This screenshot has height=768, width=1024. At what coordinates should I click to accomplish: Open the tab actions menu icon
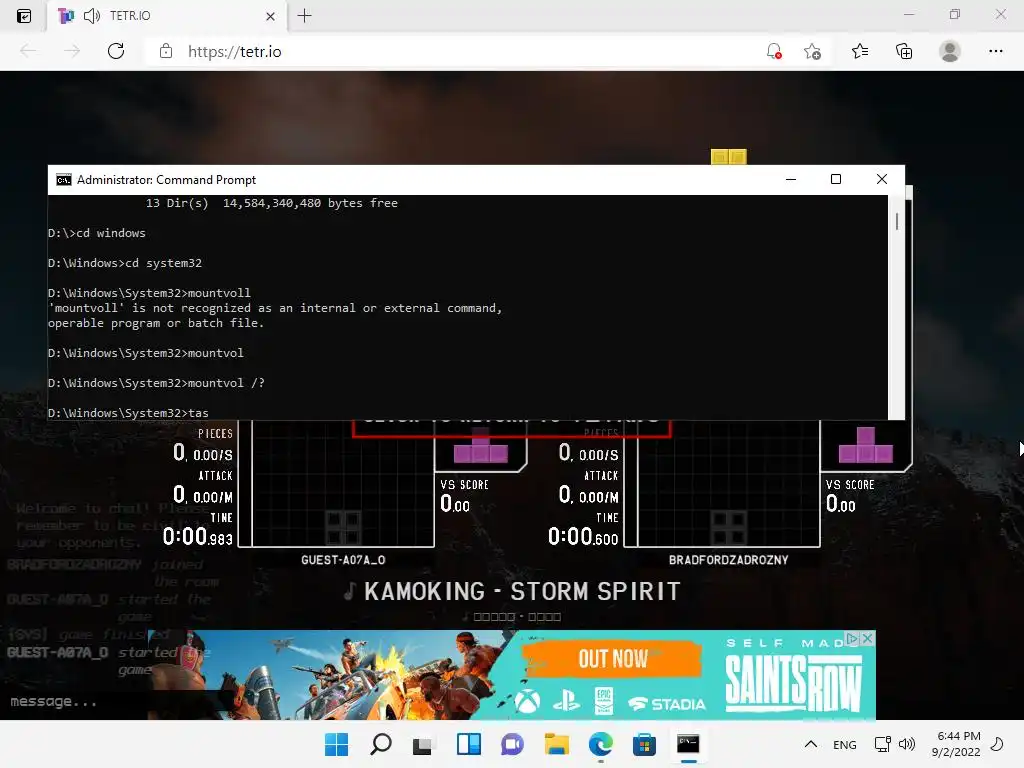[24, 16]
